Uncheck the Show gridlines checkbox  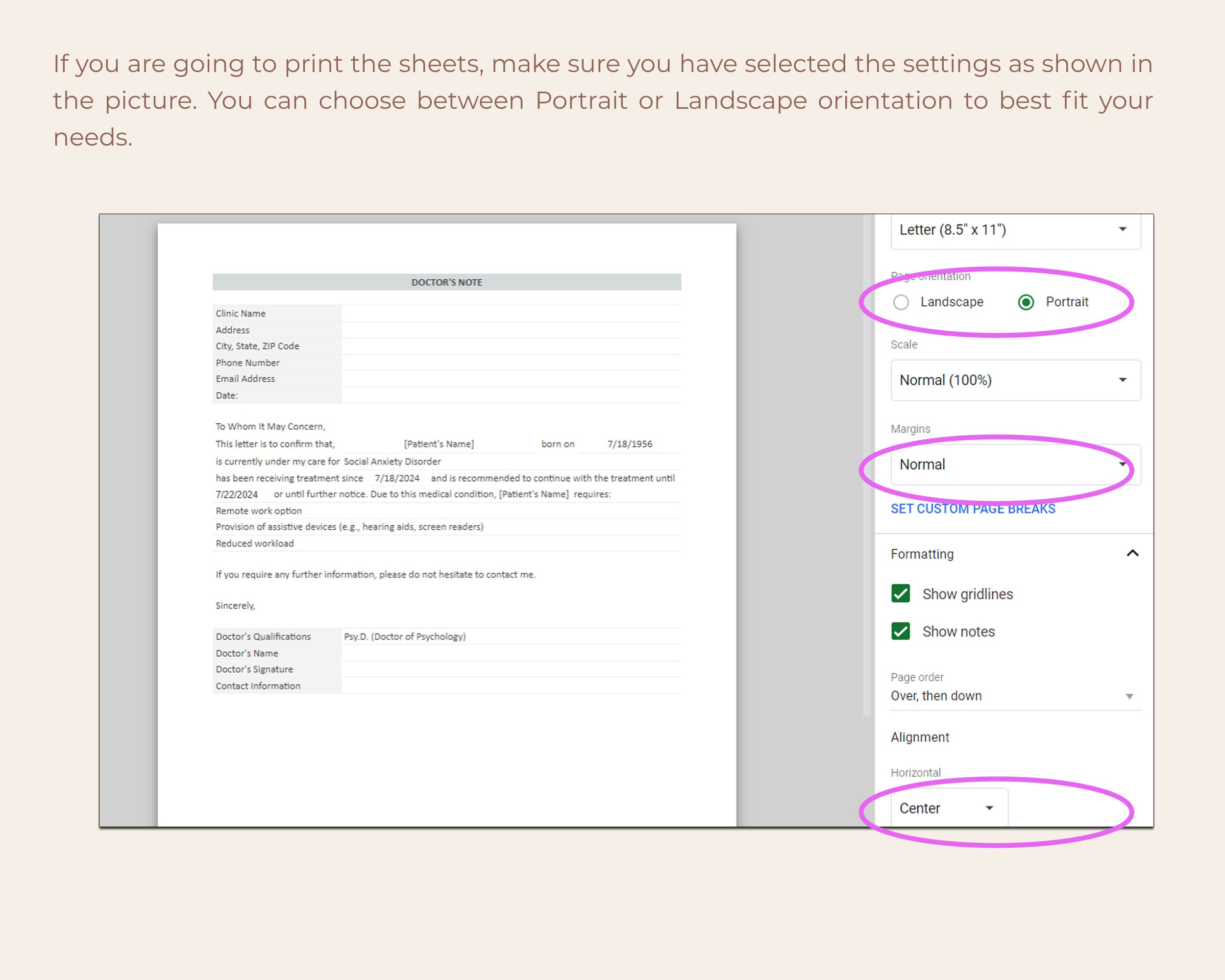click(901, 594)
